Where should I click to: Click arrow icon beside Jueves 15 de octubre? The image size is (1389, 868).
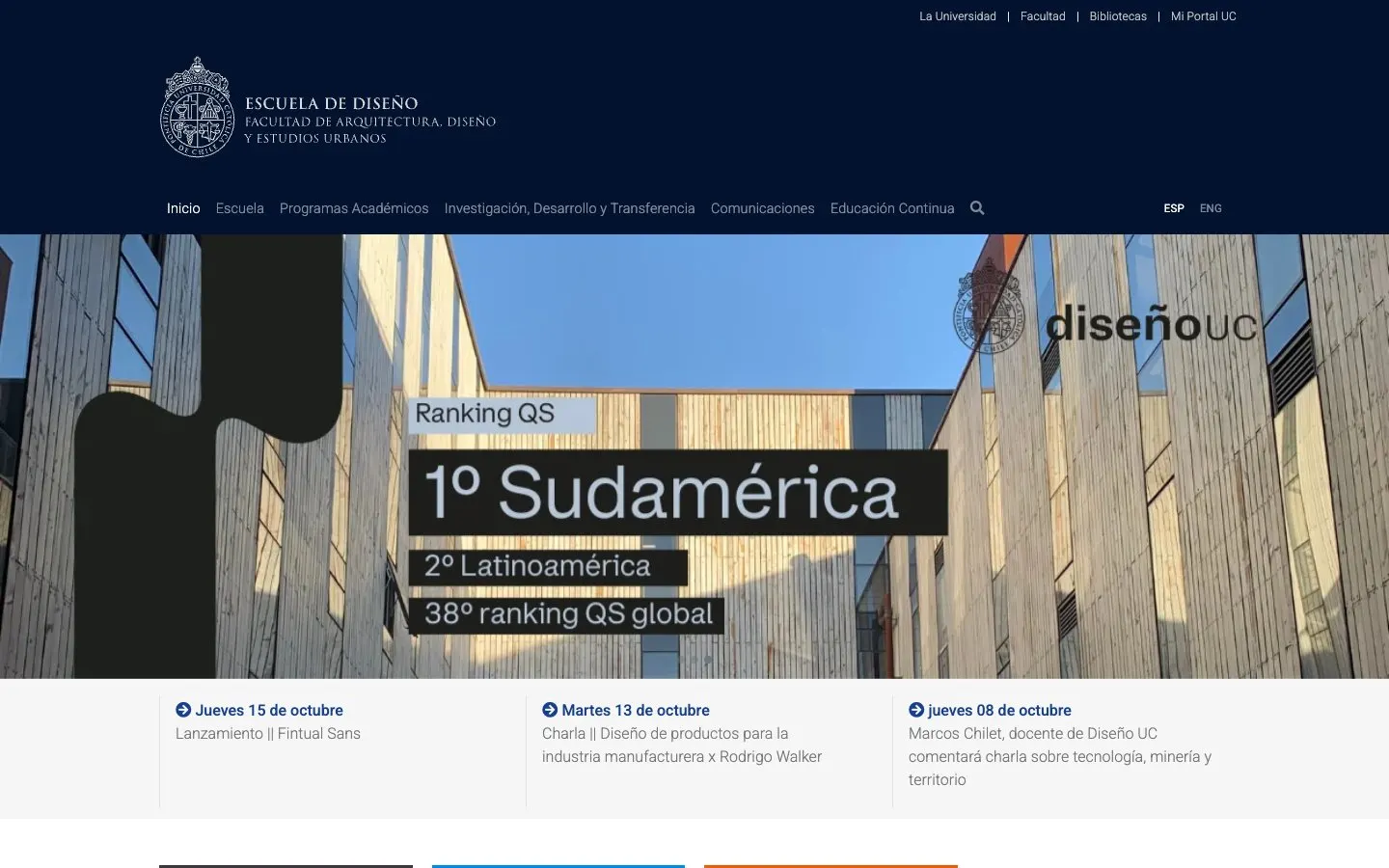(x=183, y=710)
